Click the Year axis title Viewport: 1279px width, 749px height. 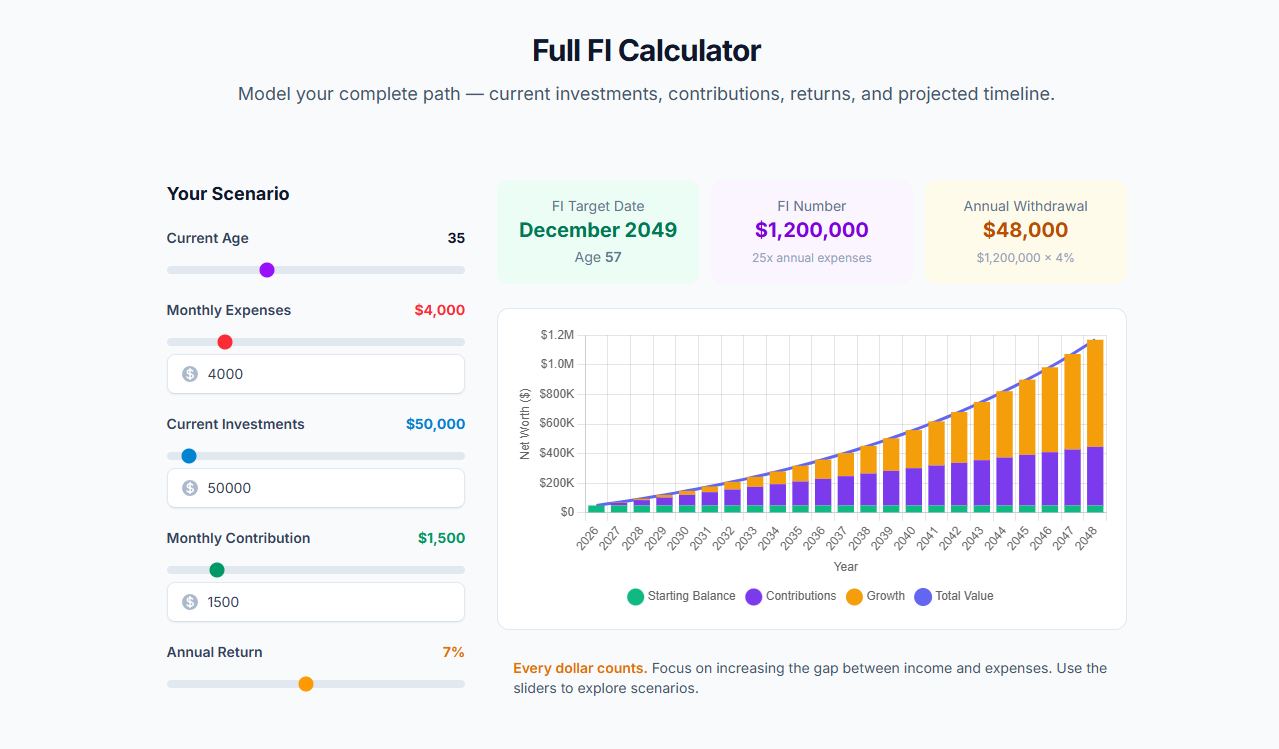pos(846,567)
